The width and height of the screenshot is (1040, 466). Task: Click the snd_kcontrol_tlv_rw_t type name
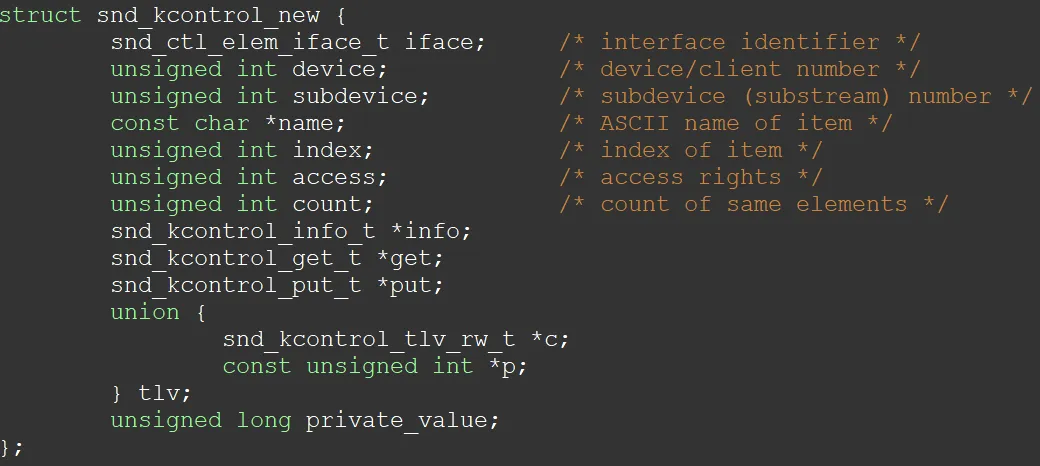(369, 339)
